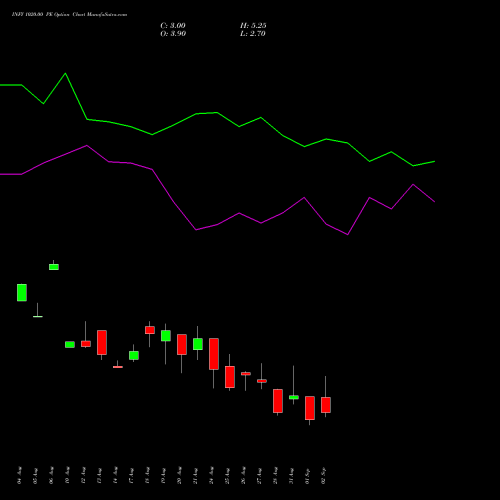
Task: Select the red candlestick for 01 Sep
Action: pos(310,408)
